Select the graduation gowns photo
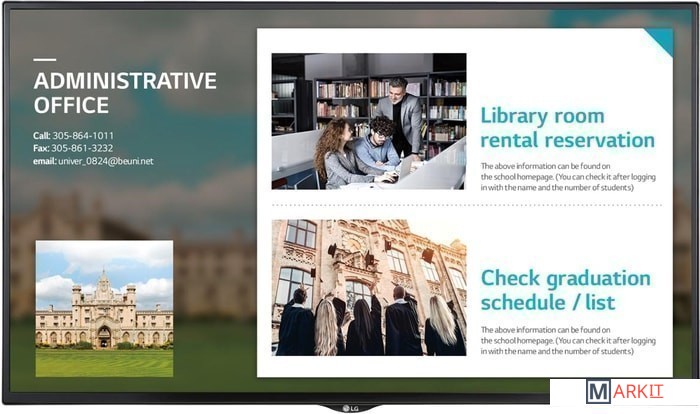700x414 pixels. pyautogui.click(x=368, y=287)
